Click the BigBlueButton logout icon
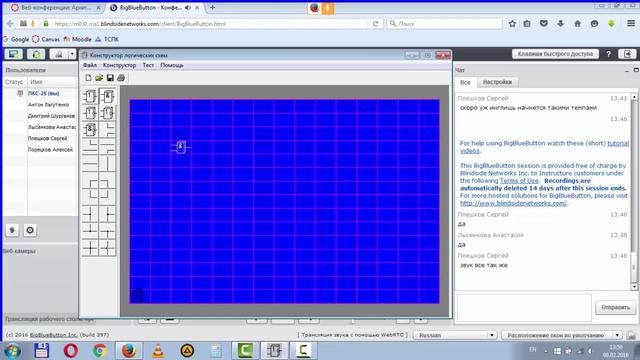This screenshot has width=640, height=360. coord(627,54)
